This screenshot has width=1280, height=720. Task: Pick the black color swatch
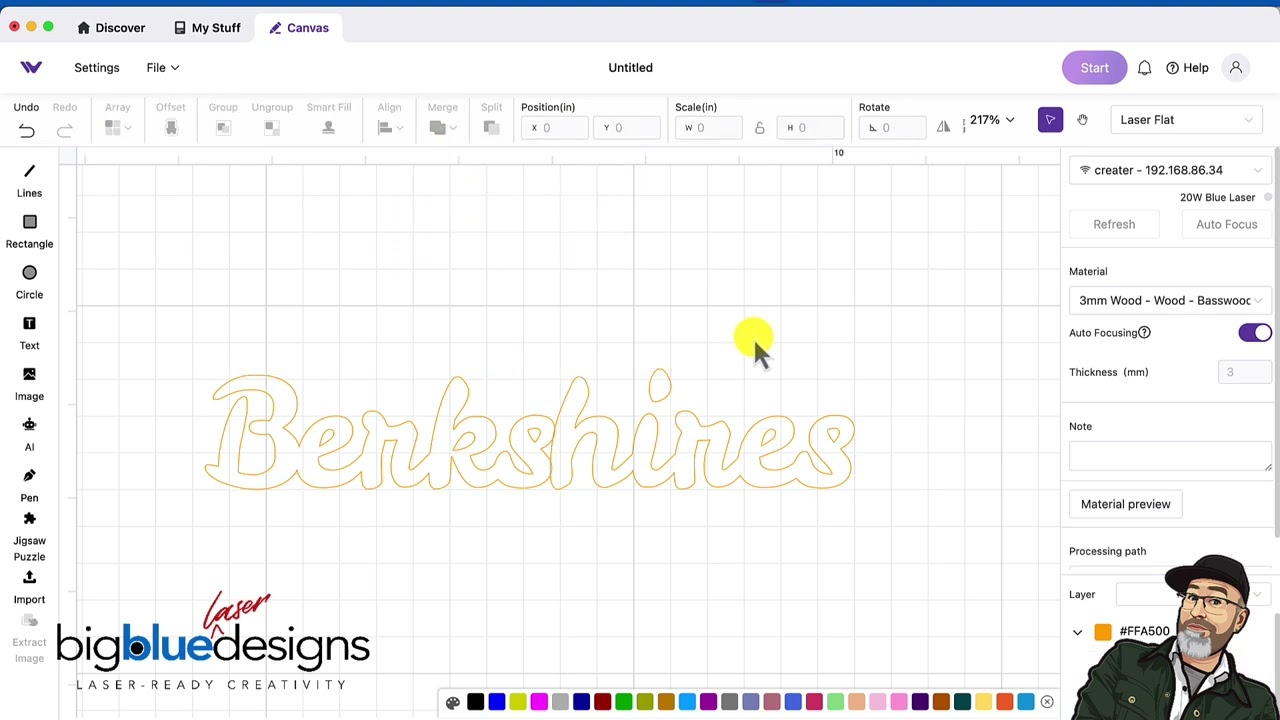coord(476,702)
